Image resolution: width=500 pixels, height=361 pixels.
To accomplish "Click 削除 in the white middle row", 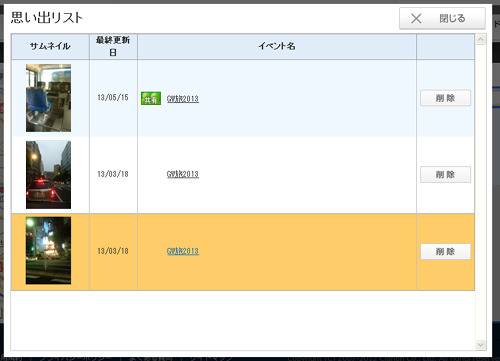I will point(445,174).
